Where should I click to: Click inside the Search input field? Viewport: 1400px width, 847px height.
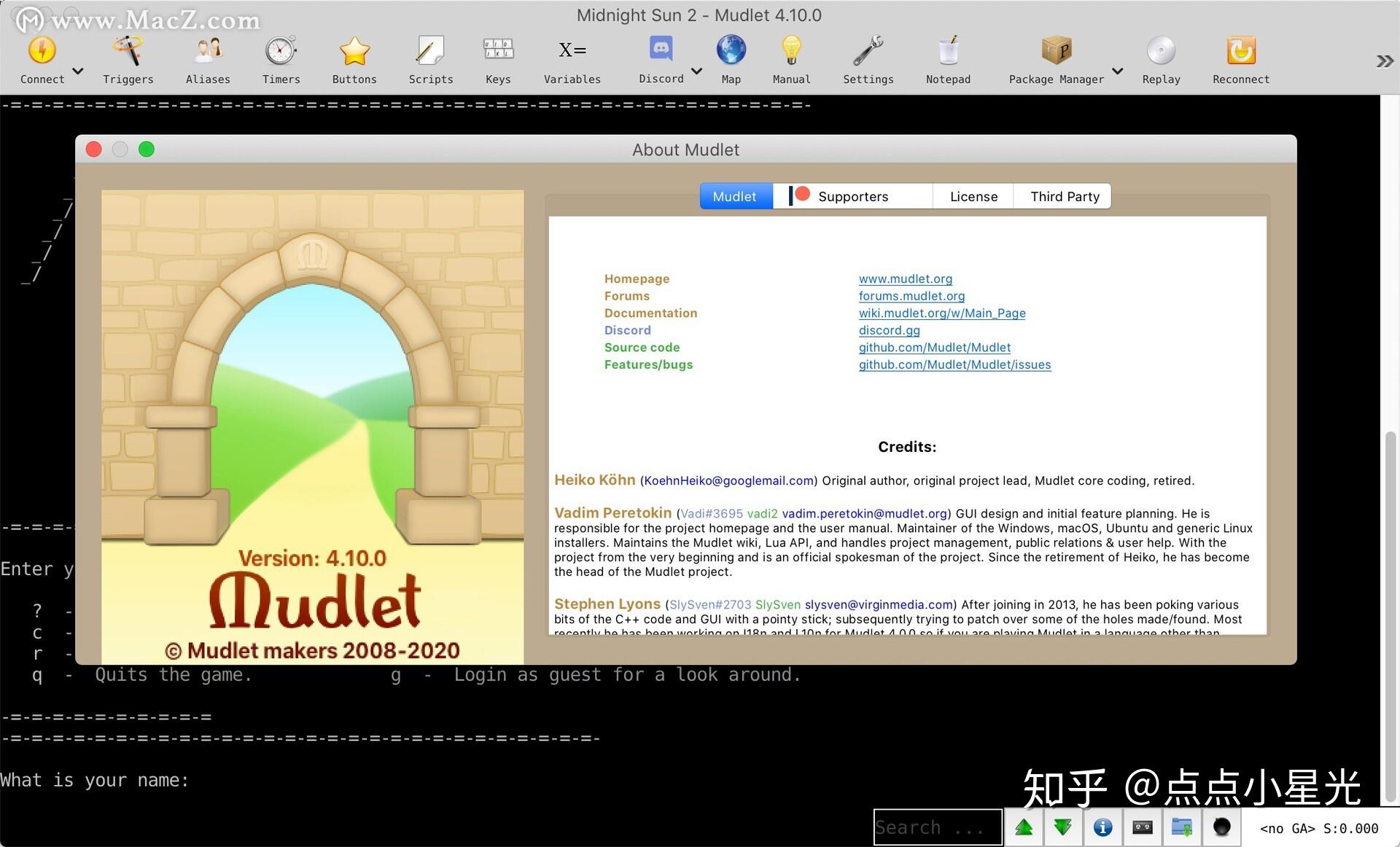pos(937,827)
